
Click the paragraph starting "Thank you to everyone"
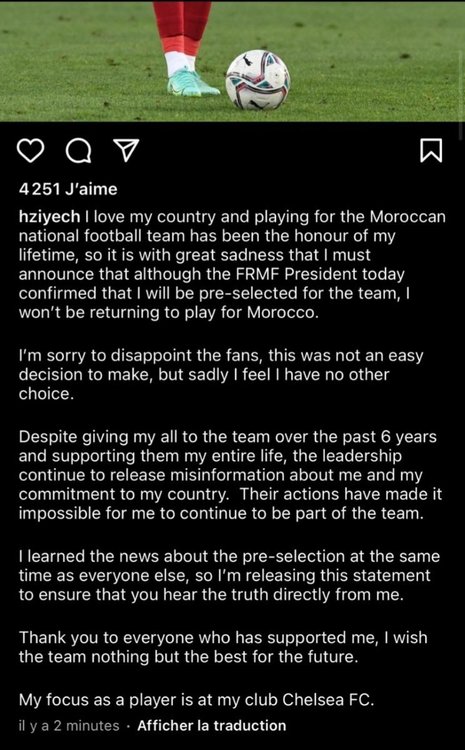click(223, 647)
